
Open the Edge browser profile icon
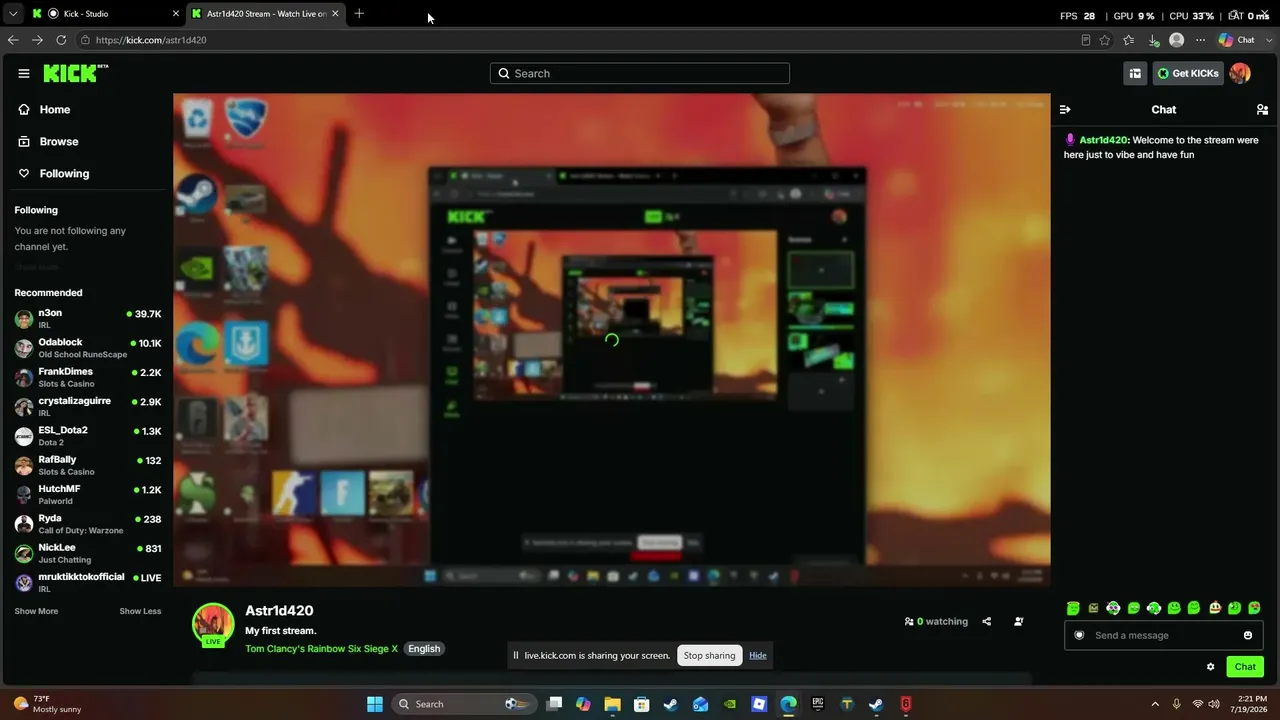(1177, 40)
